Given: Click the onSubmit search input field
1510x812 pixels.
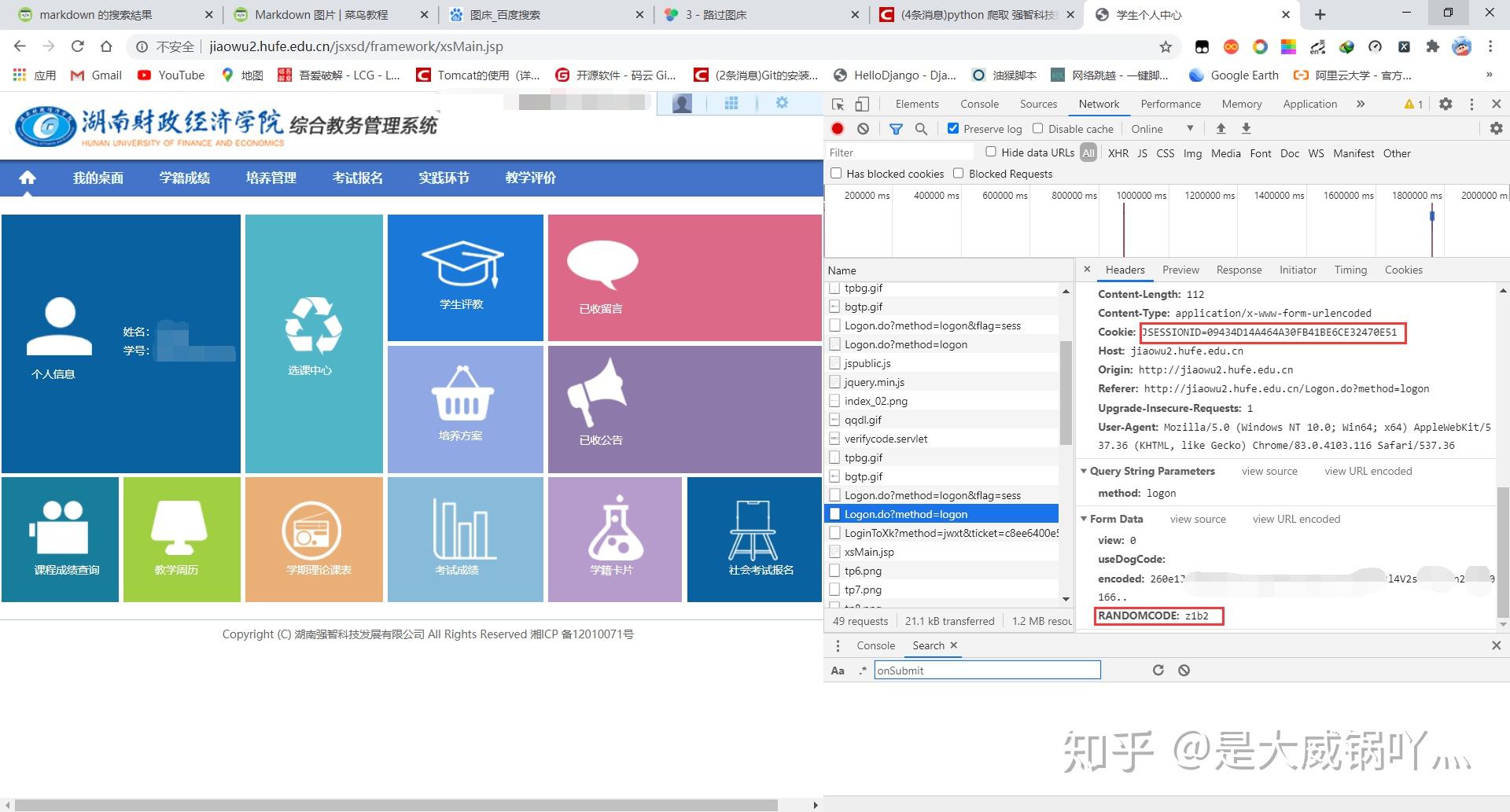Looking at the screenshot, I should pyautogui.click(x=987, y=671).
